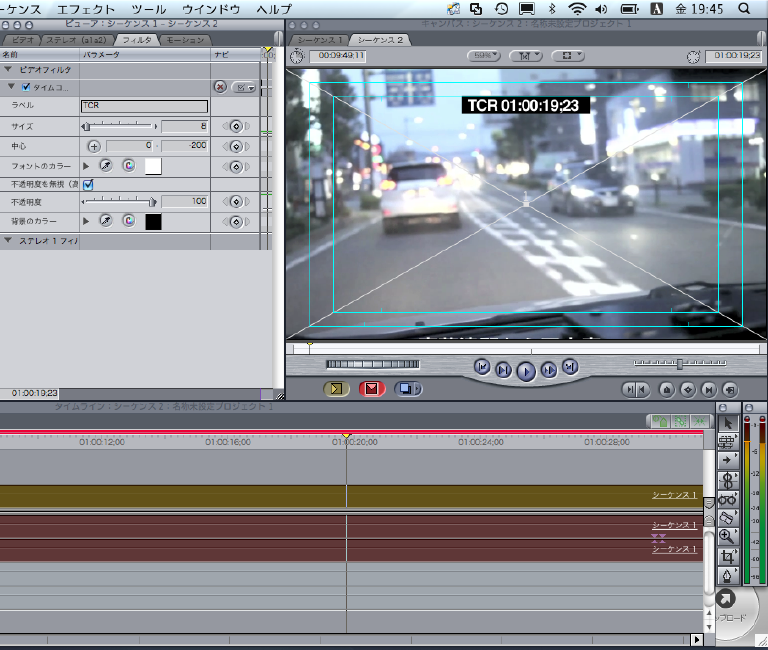Click the ラベル text field containing TCR

coord(144,105)
